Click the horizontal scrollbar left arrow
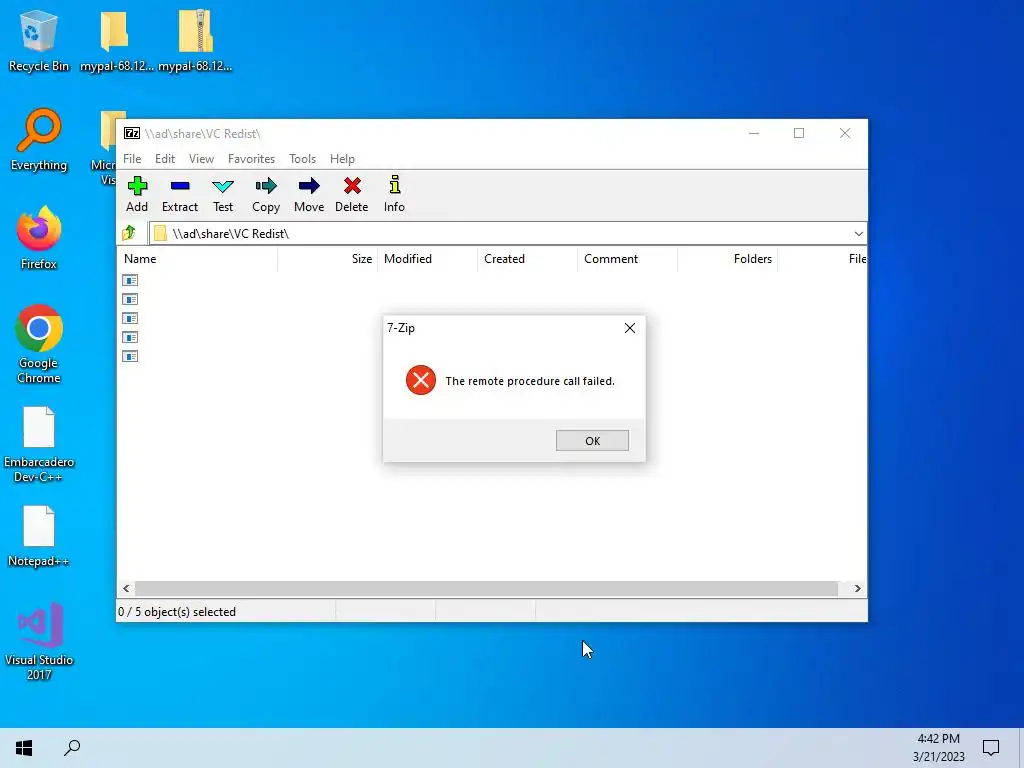 tap(126, 588)
